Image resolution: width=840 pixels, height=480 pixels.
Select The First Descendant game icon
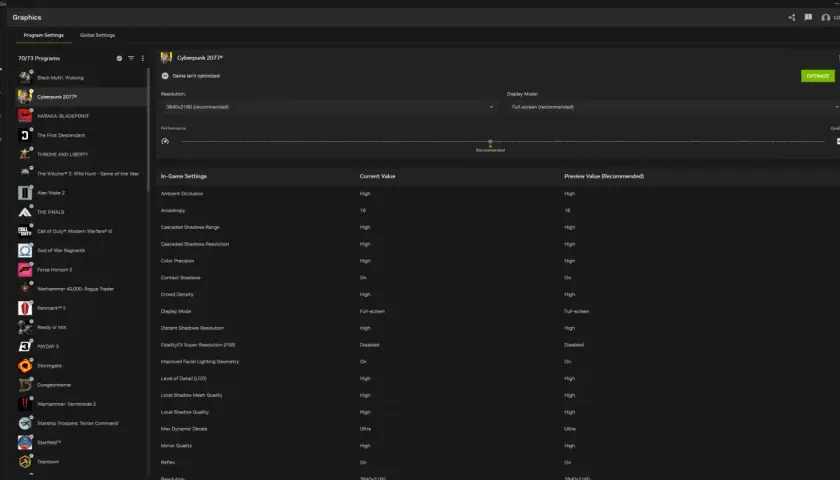click(25, 135)
